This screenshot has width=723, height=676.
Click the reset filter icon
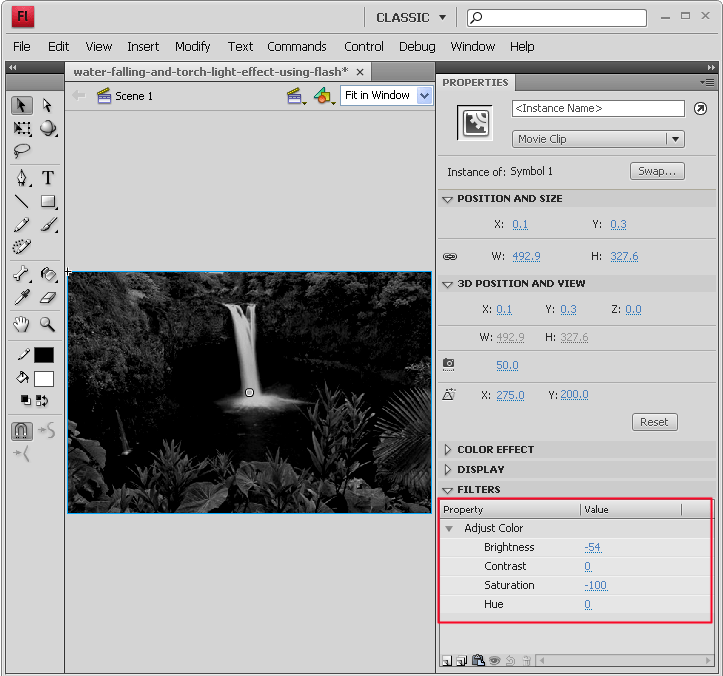[x=510, y=661]
